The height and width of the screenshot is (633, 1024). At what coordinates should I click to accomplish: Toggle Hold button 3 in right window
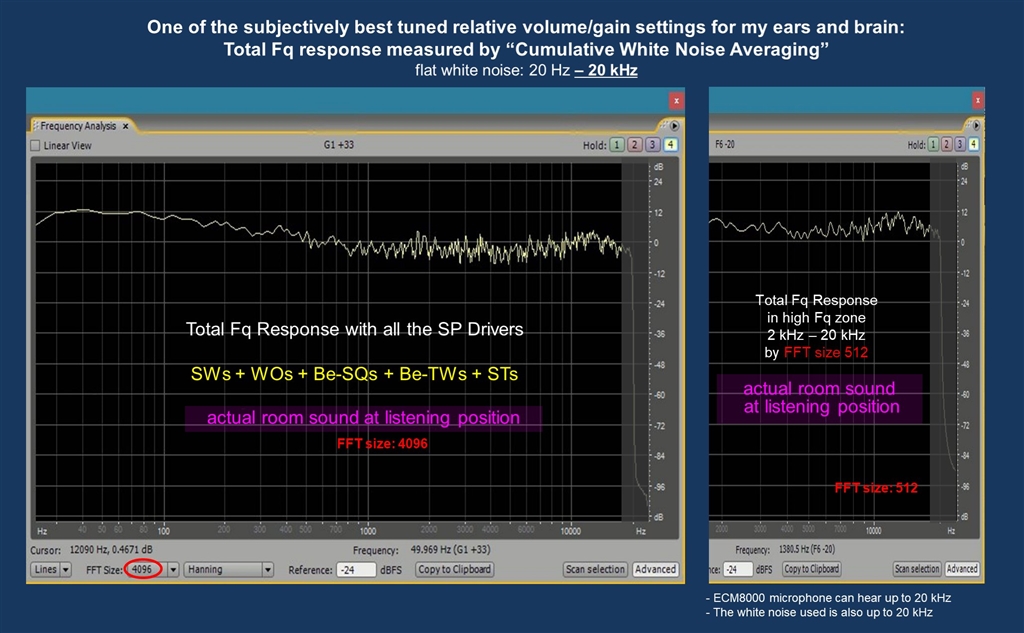coord(960,144)
